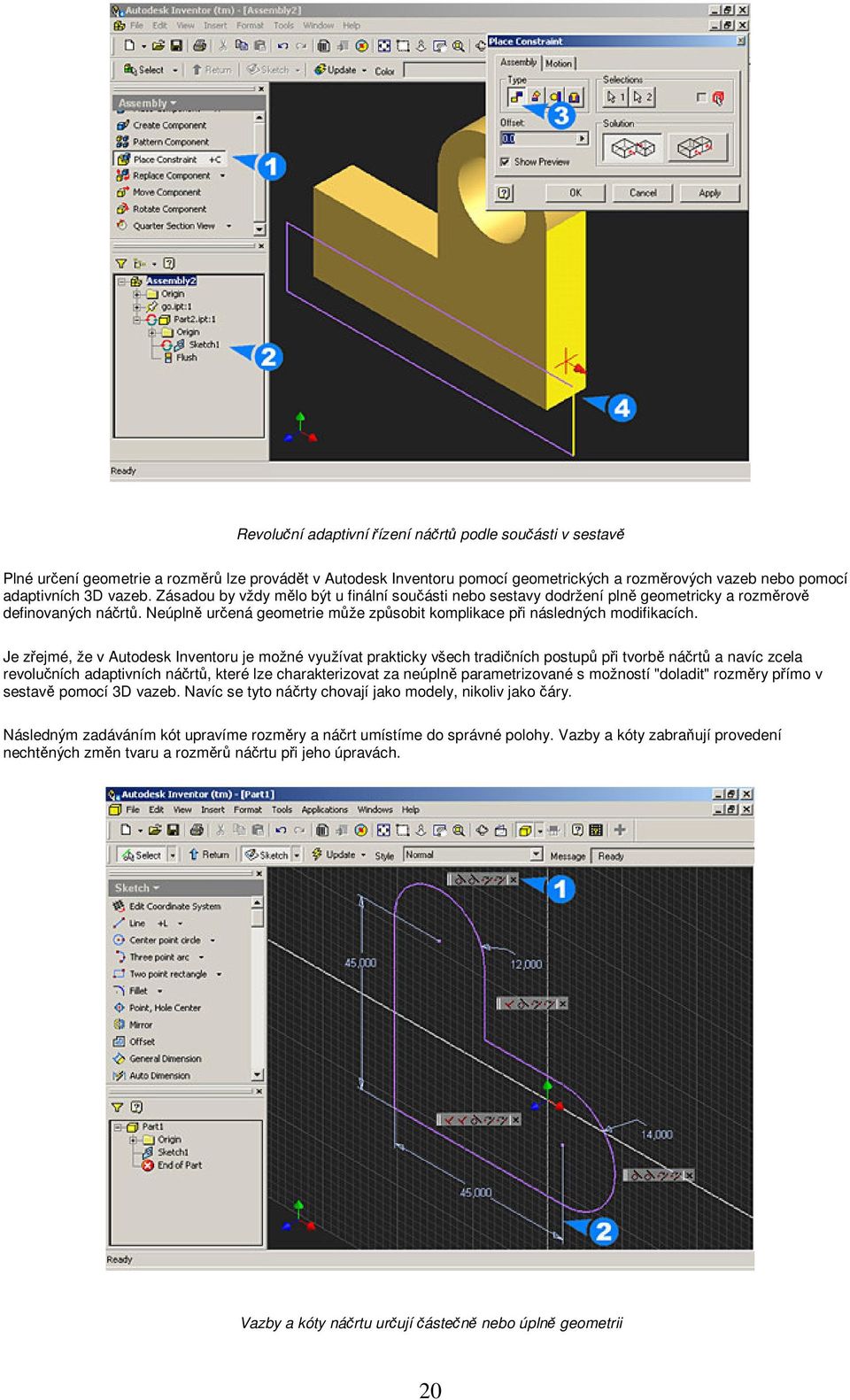Select the Line sketch tool
This screenshot has height=1400, width=850.
tap(130, 923)
